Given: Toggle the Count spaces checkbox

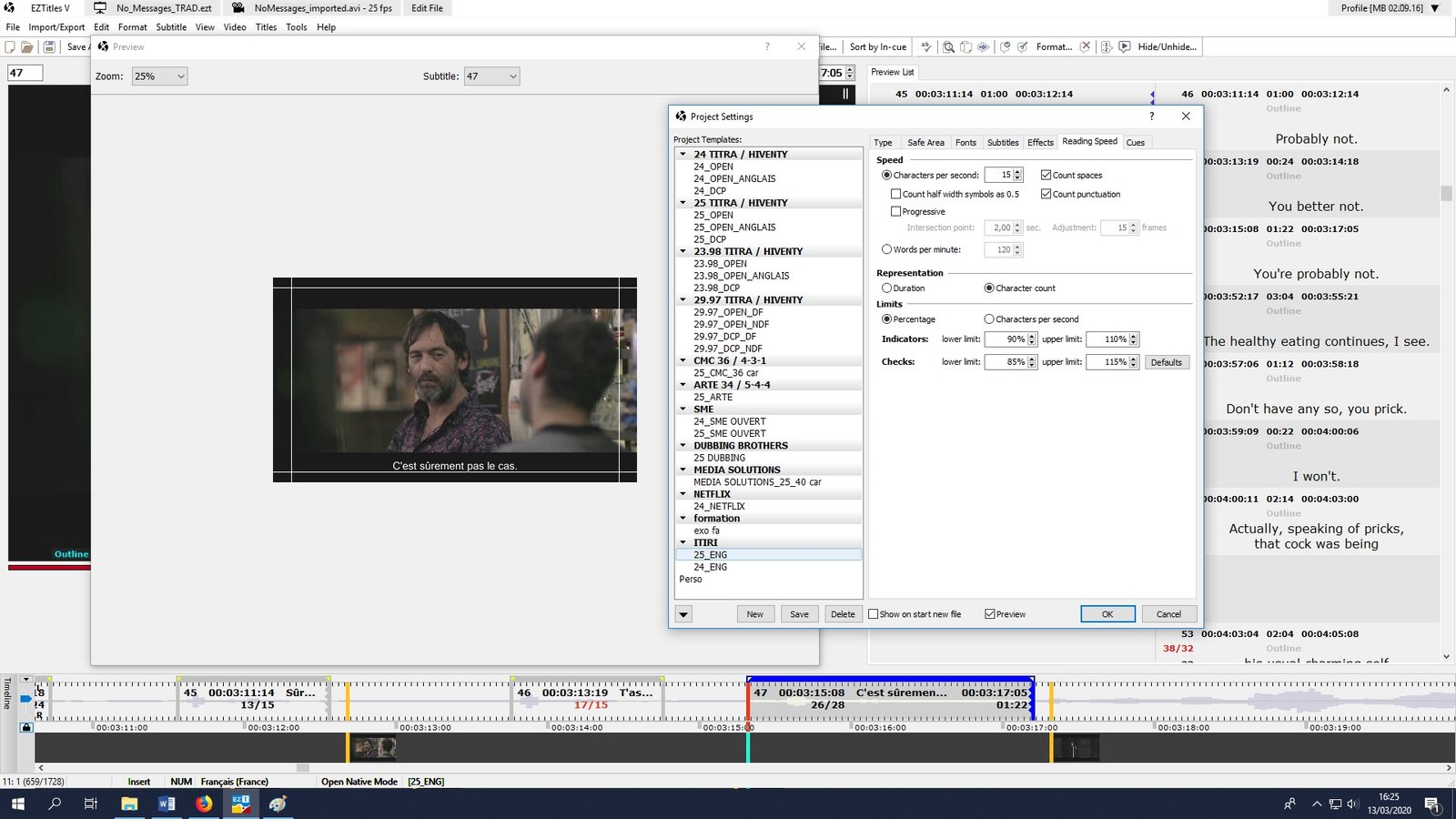Looking at the screenshot, I should pyautogui.click(x=1046, y=175).
